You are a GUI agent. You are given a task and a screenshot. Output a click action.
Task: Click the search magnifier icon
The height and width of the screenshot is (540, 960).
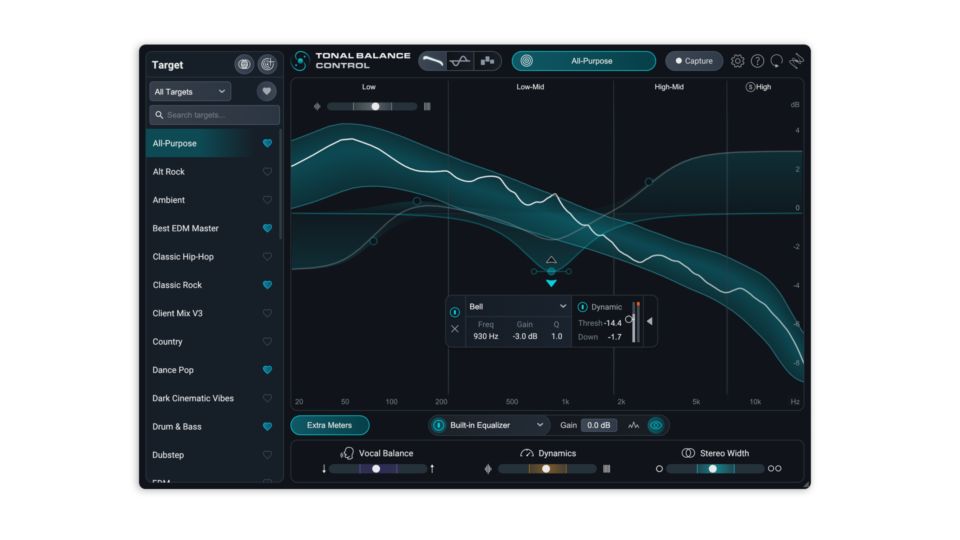click(x=159, y=115)
